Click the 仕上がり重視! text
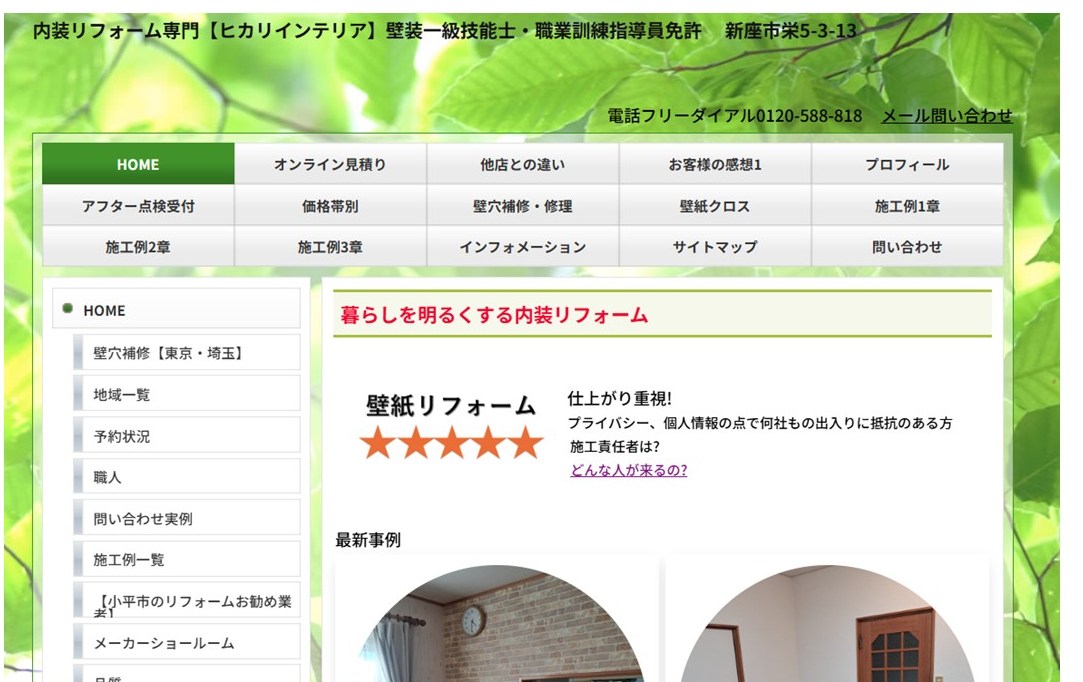Screen dimensions: 1083x682 click(x=620, y=398)
